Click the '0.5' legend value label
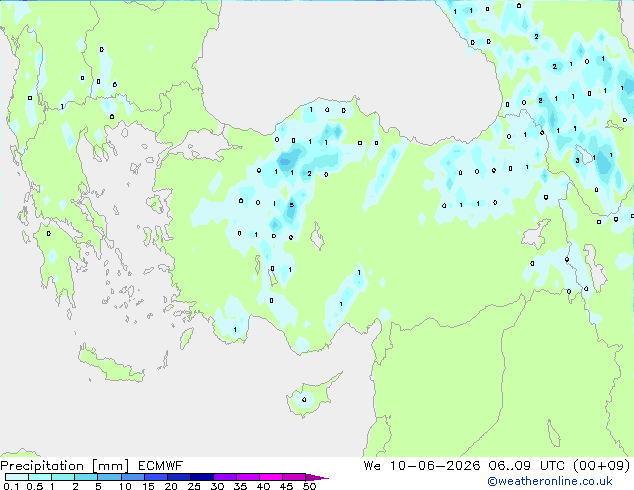The height and width of the screenshot is (490, 634). (x=35, y=486)
